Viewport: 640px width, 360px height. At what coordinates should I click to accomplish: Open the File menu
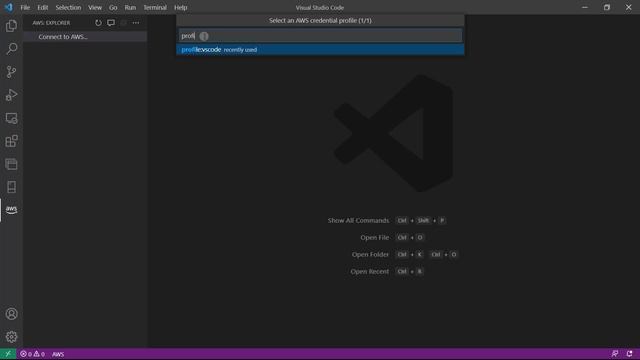(25, 7)
